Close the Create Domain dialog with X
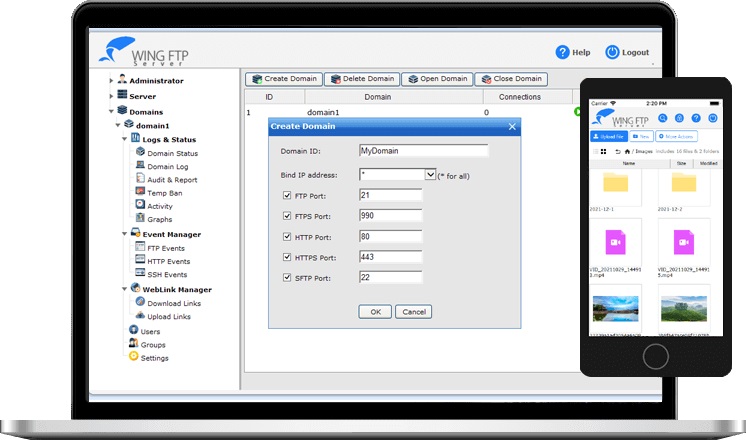This screenshot has height=441, width=746. [x=512, y=127]
